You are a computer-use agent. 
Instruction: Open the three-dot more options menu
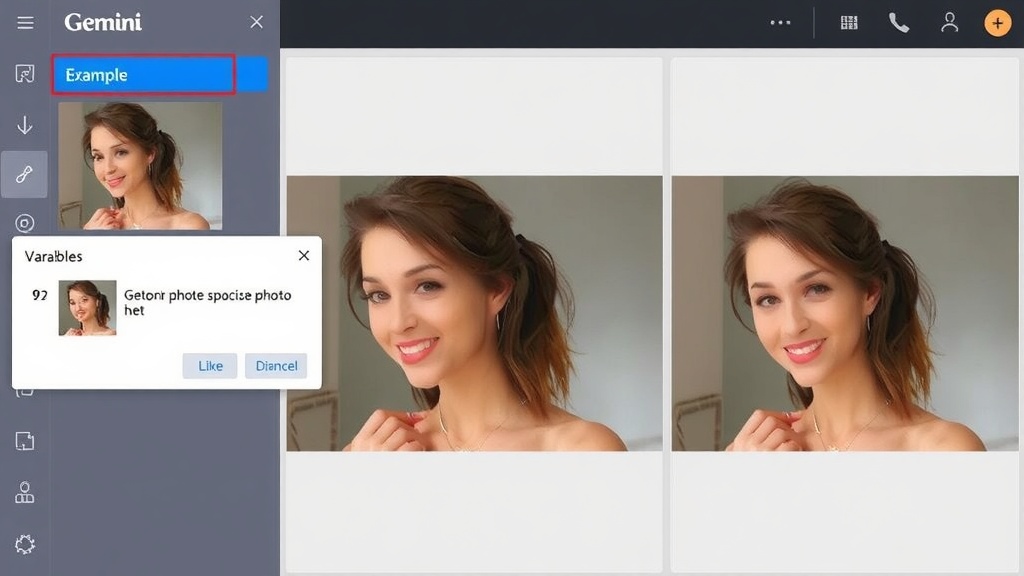(x=780, y=23)
